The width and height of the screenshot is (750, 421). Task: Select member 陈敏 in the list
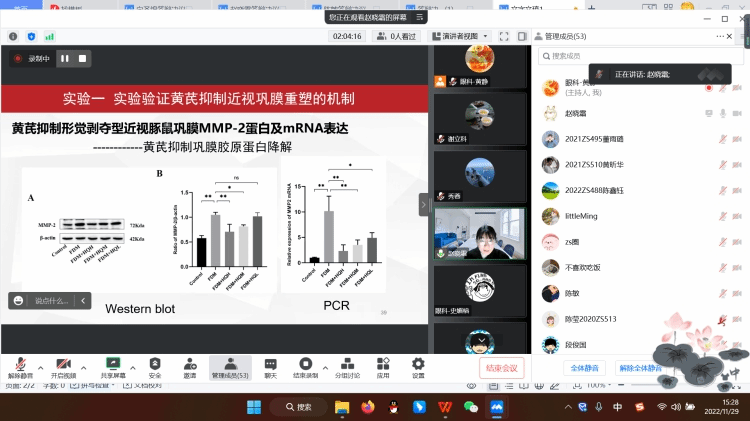click(641, 293)
